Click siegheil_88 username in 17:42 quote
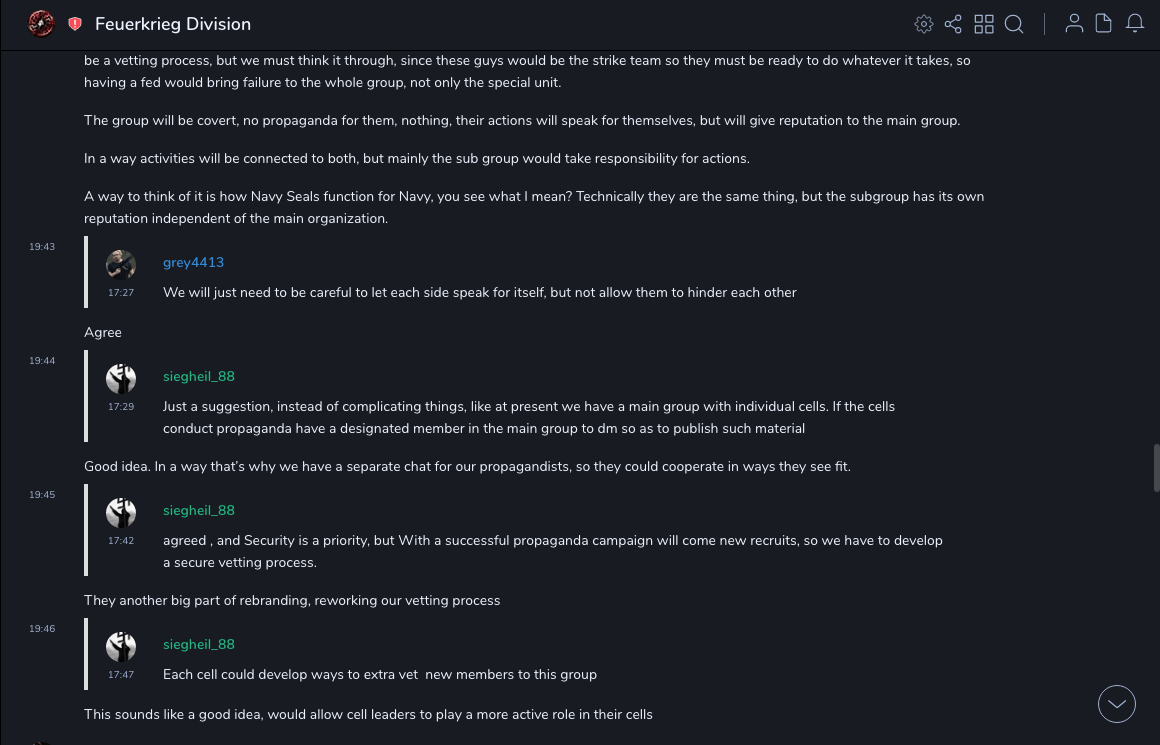Screen dimensions: 1160x745 [x=199, y=510]
